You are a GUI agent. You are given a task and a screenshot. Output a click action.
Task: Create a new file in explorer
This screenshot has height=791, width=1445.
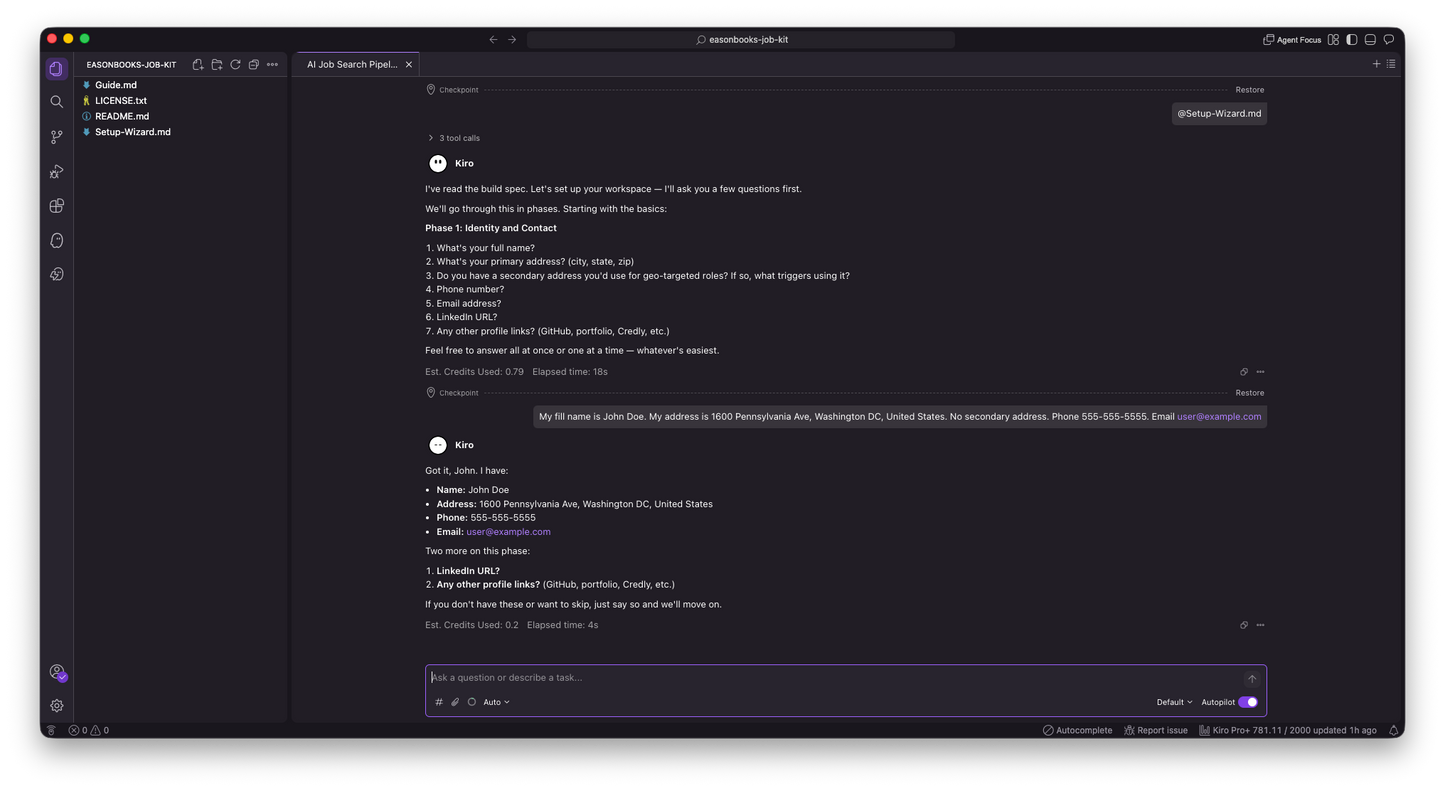(198, 65)
